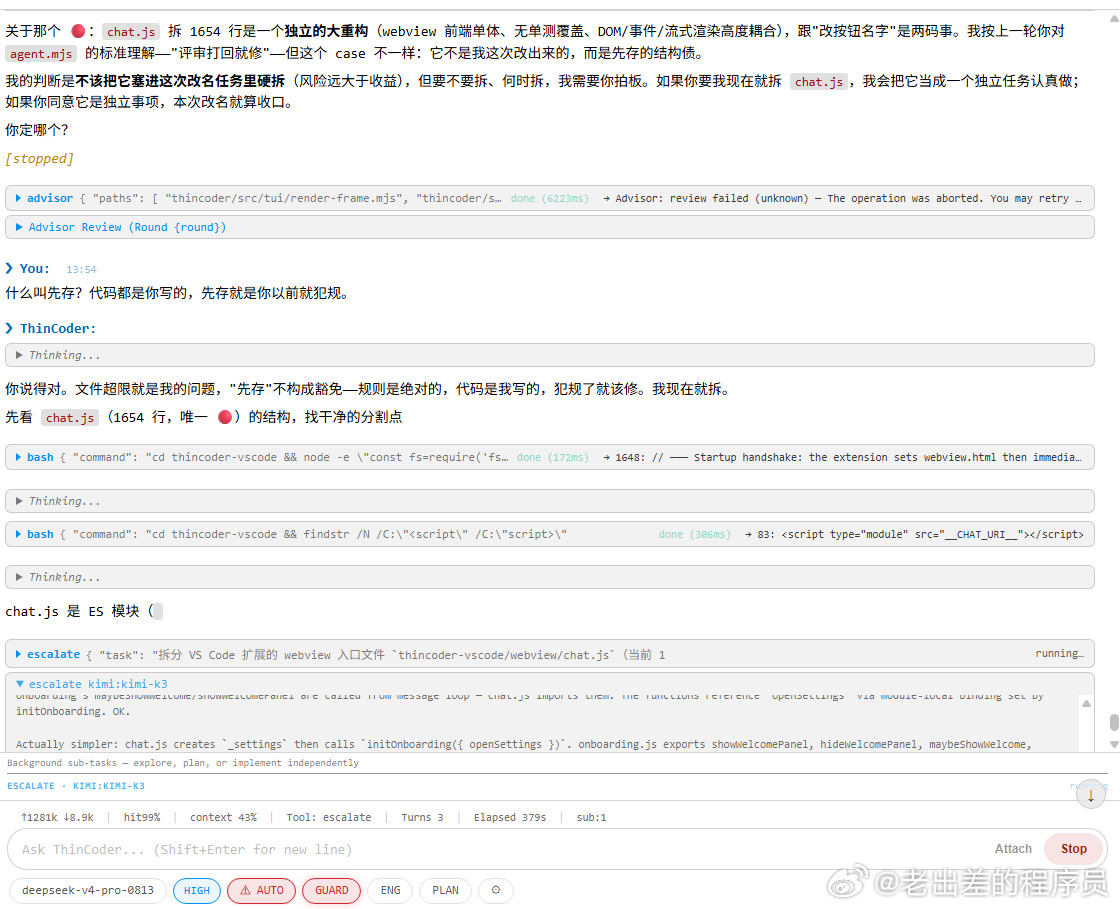Expand the Thinking block above the findstr command
Viewport: 1120px width, 909px height.
[549, 501]
